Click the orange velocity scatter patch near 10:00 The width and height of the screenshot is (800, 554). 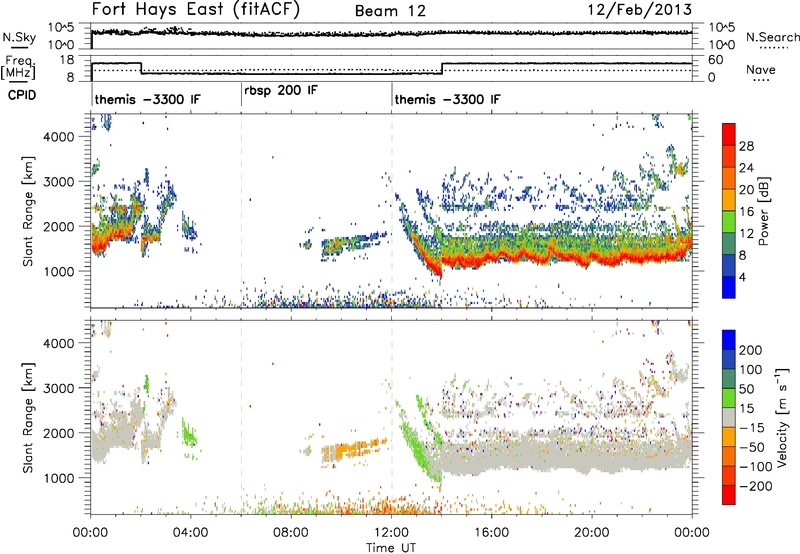(355, 450)
